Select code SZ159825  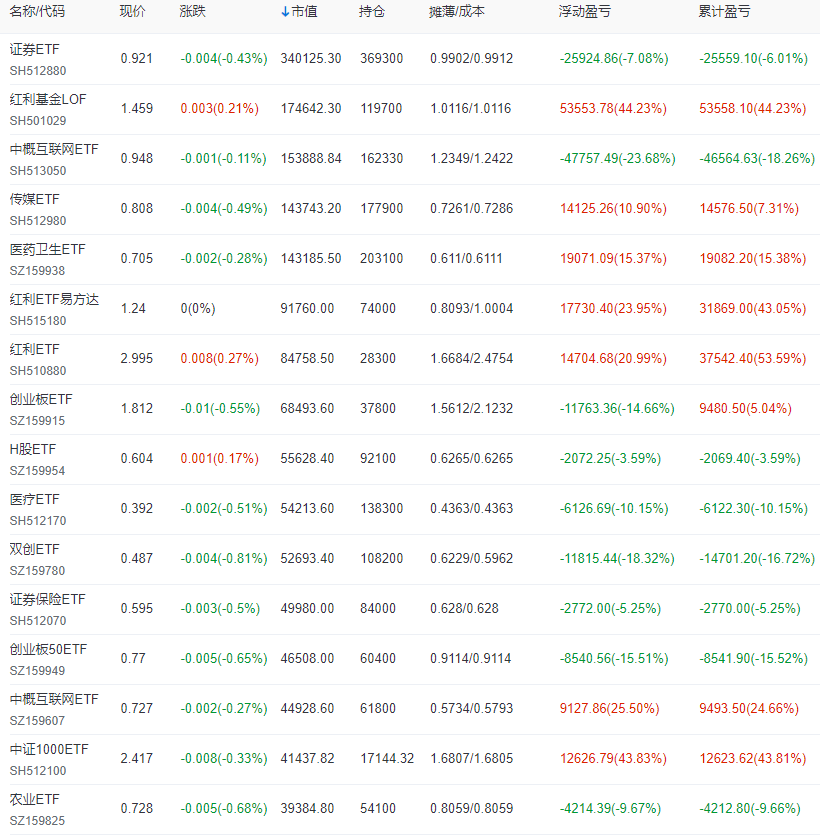click(x=37, y=820)
